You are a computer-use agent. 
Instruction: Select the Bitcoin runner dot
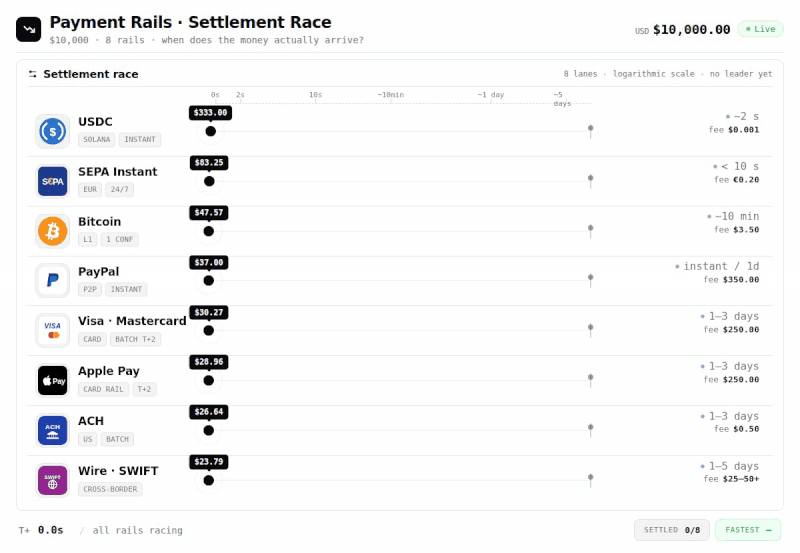(x=209, y=231)
